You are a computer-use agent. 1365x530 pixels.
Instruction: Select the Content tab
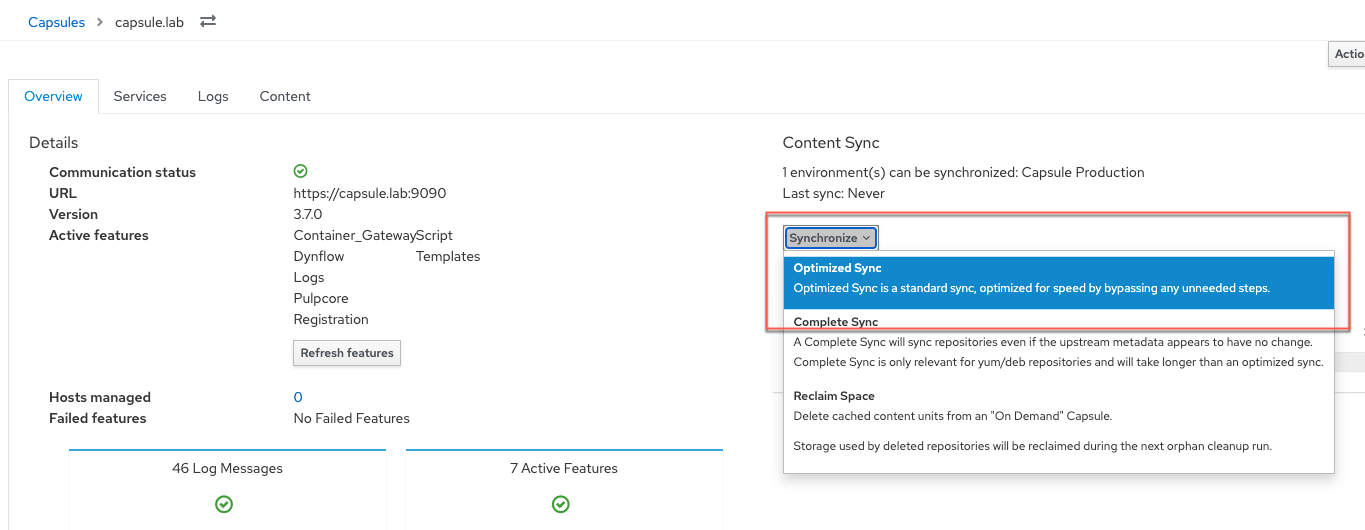click(x=285, y=97)
